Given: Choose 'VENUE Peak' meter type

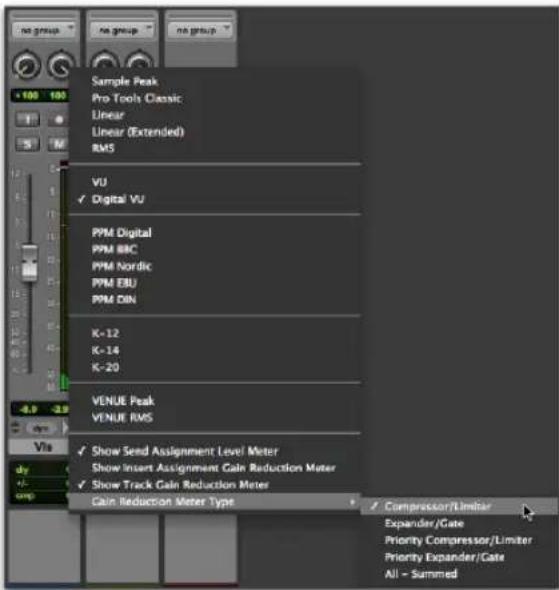Looking at the screenshot, I should click(x=123, y=401).
